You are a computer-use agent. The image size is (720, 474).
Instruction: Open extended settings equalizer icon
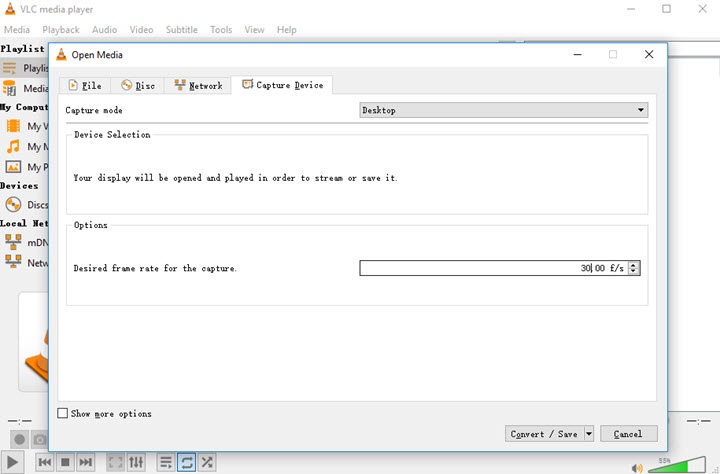tap(136, 462)
